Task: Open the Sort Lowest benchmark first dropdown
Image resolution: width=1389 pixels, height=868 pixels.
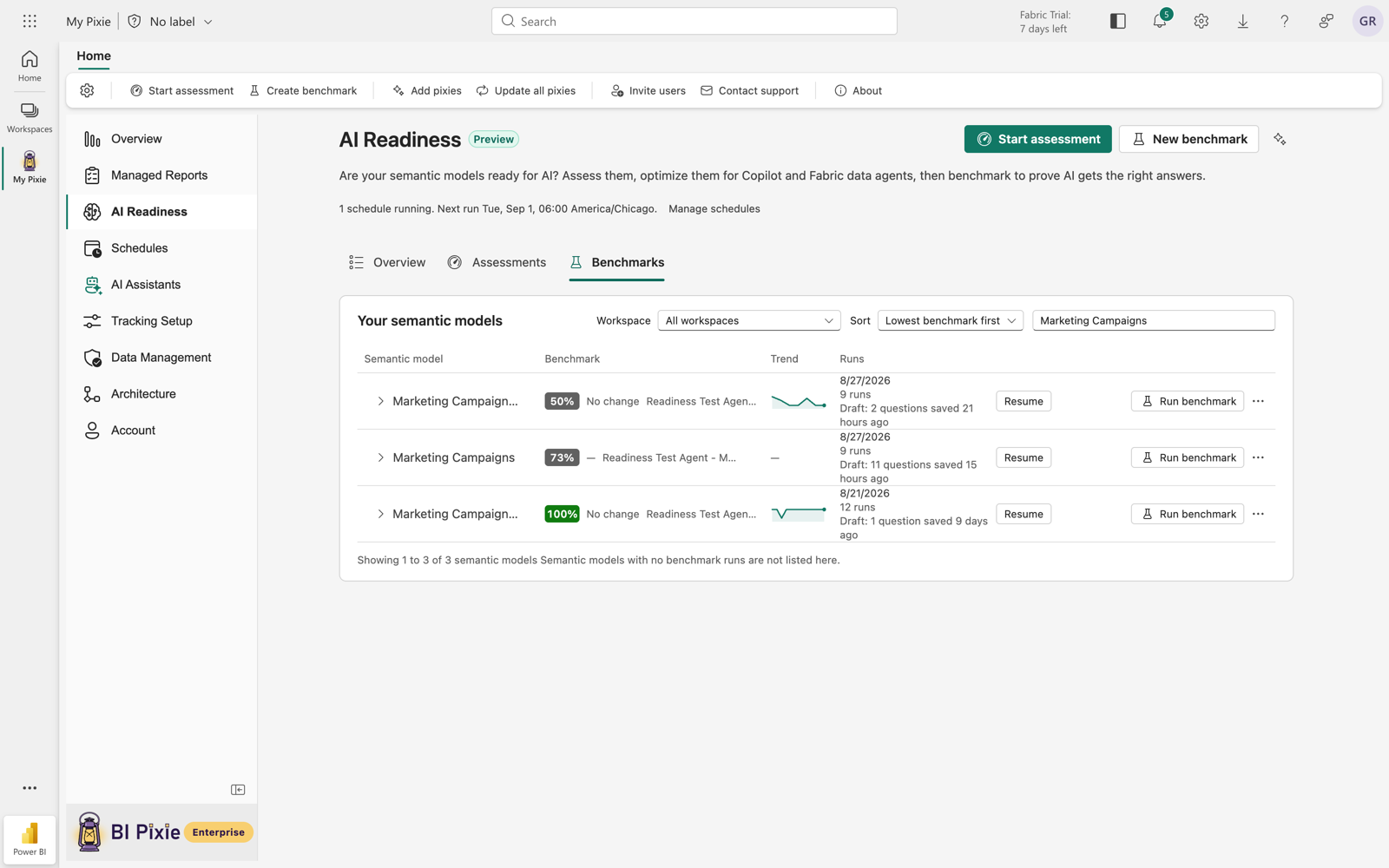Action: point(951,320)
